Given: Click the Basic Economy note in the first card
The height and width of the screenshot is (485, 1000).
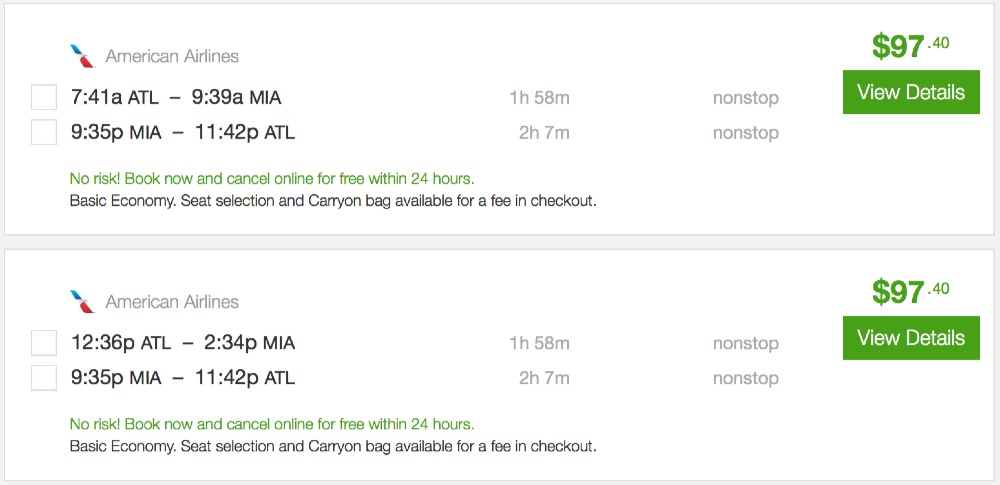Looking at the screenshot, I should pyautogui.click(x=333, y=200).
